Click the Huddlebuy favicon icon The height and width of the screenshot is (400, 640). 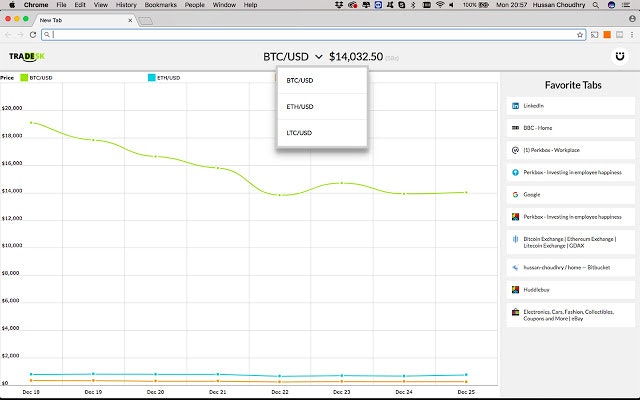[x=515, y=290]
